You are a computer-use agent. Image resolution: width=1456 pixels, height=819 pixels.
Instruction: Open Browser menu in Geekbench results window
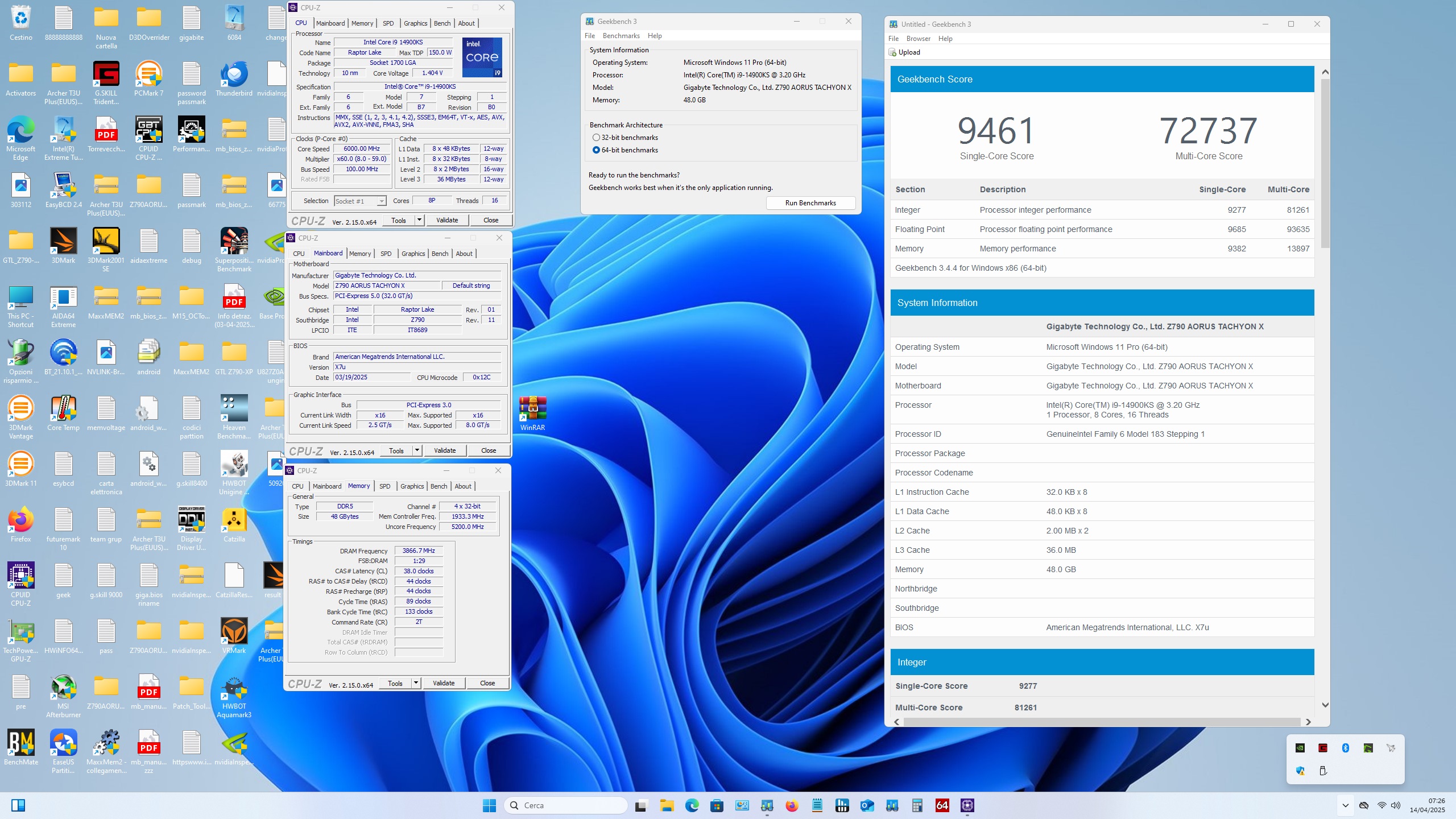point(918,39)
